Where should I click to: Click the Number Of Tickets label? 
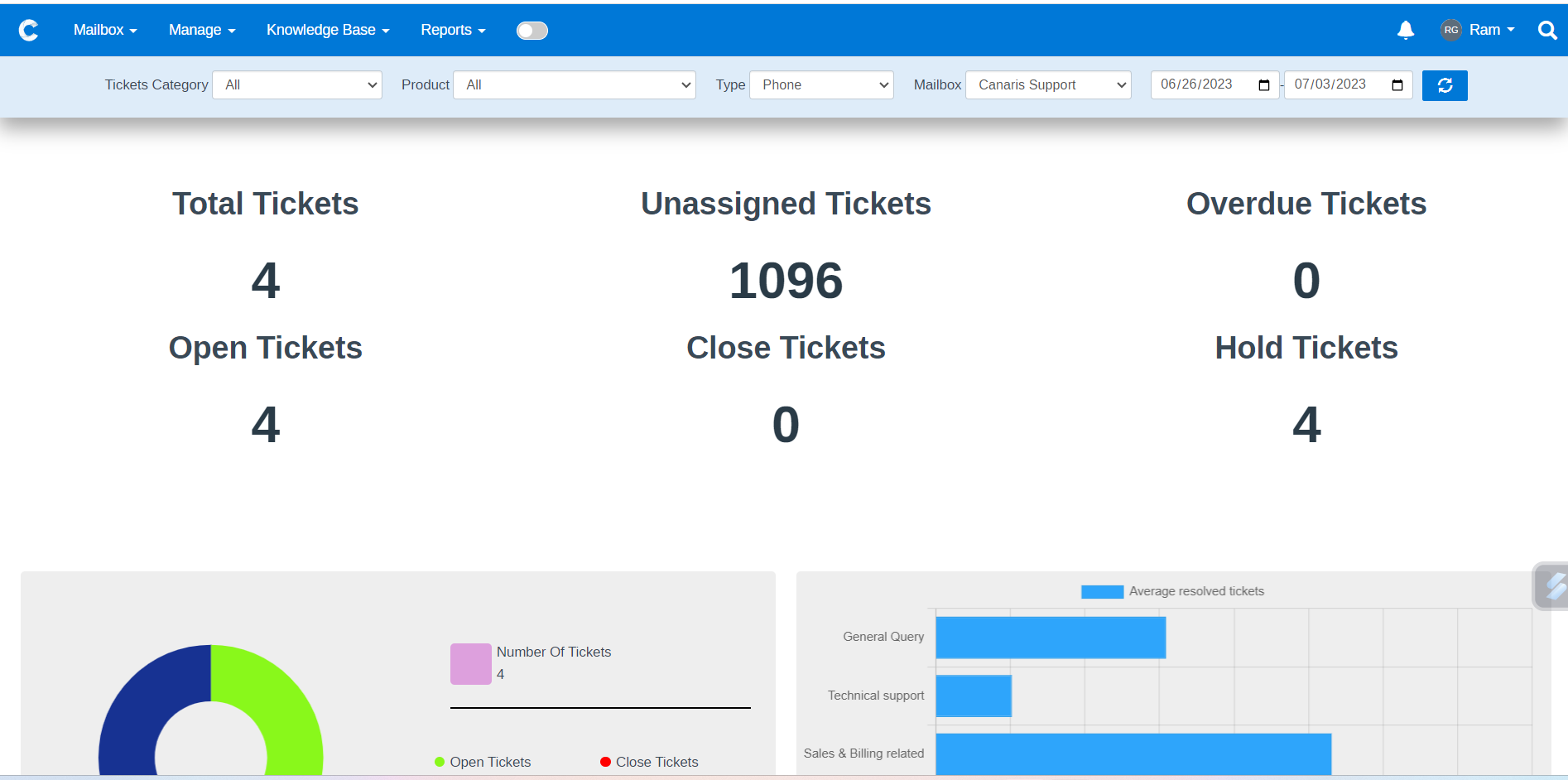pos(554,652)
